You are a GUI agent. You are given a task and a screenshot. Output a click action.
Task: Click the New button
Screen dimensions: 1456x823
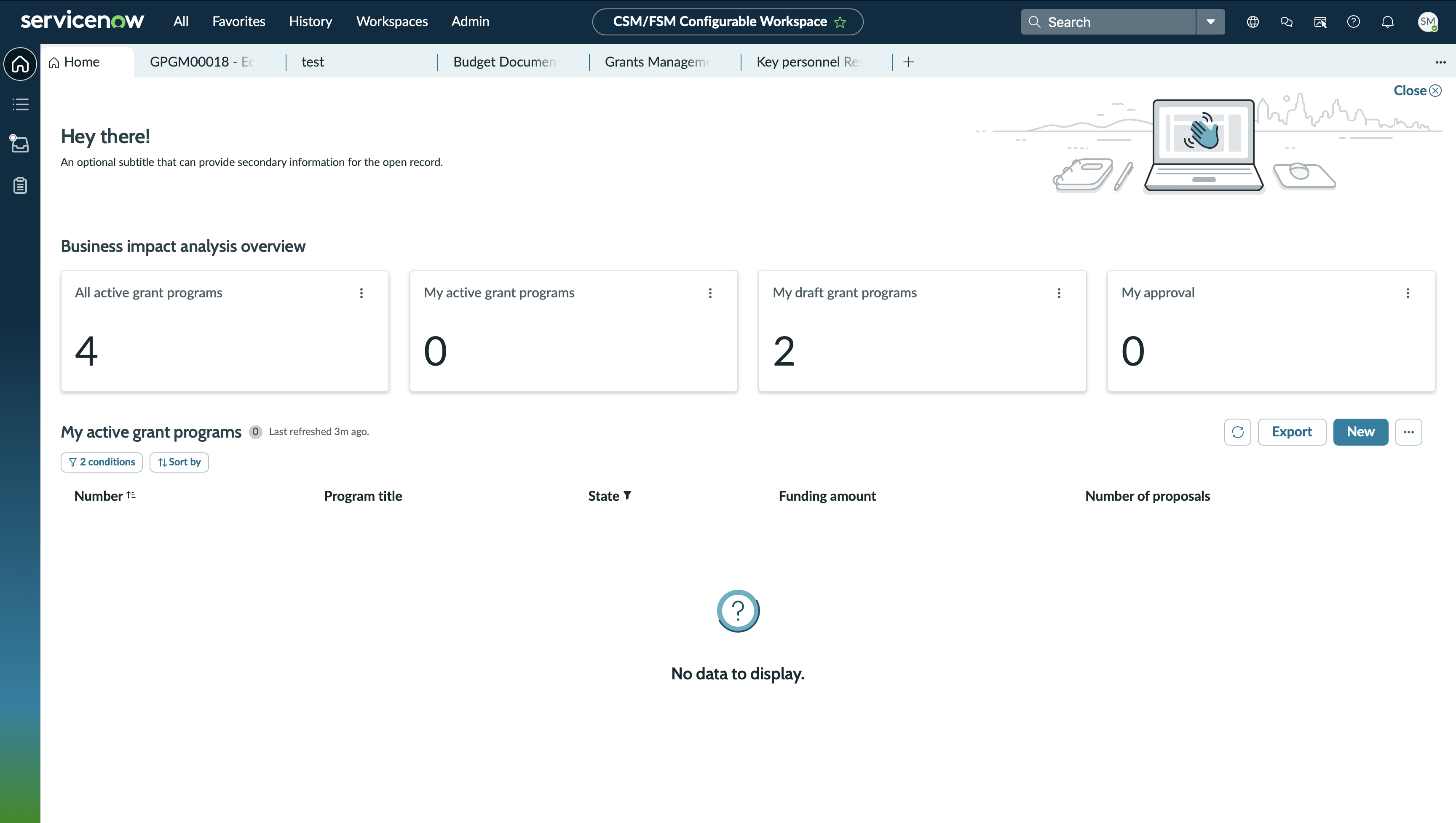[1360, 432]
